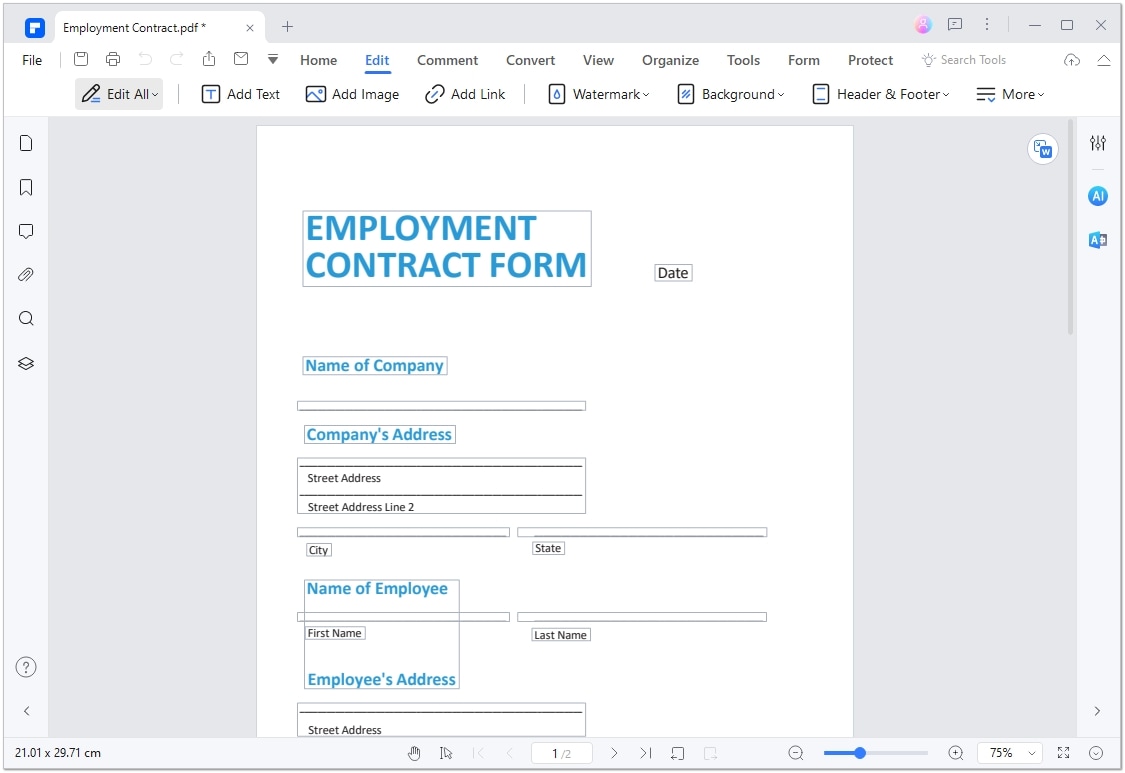Select the Name of Company heading
This screenshot has width=1125, height=773.
click(x=375, y=365)
